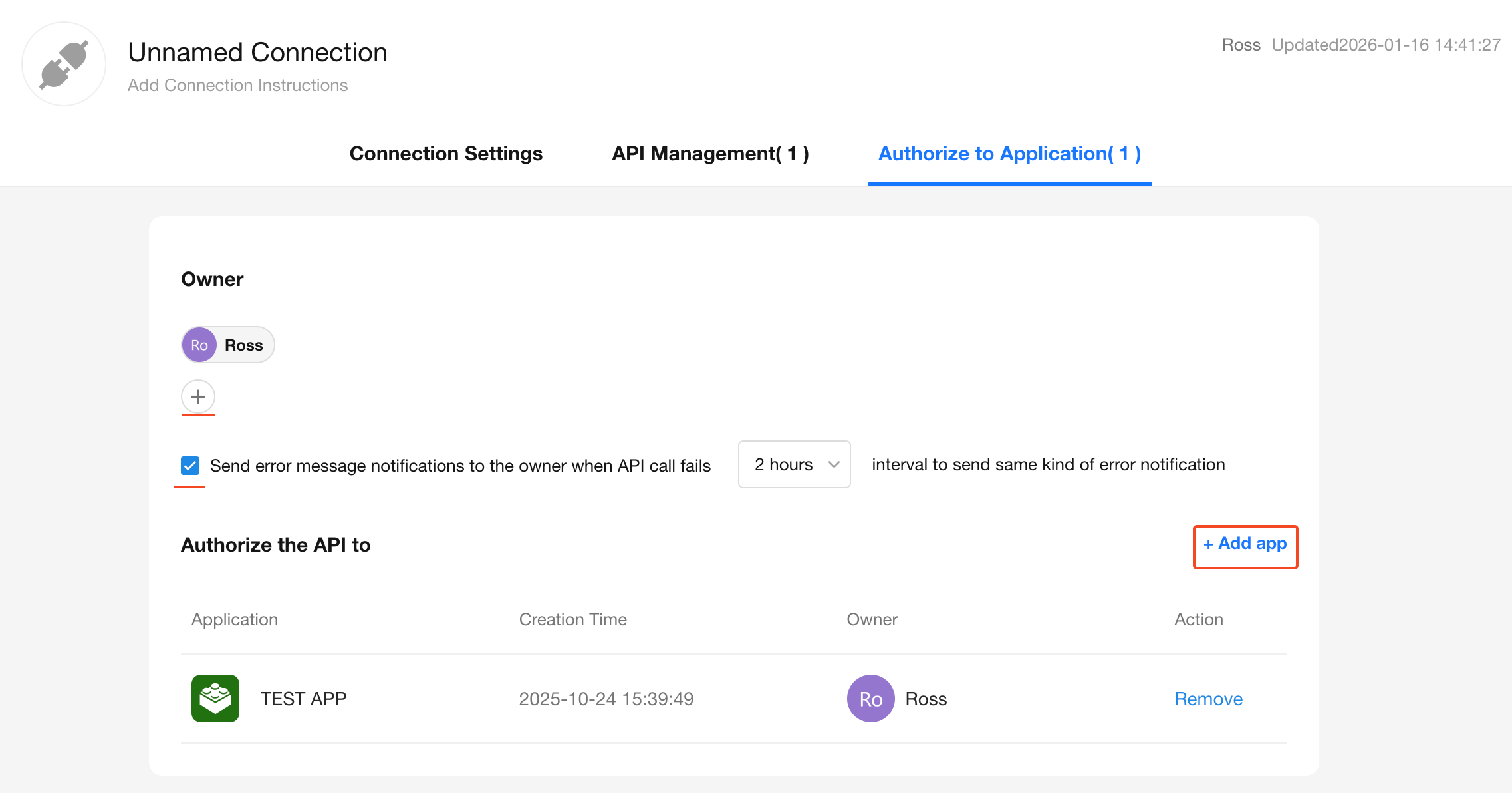
Task: Open the 2 hours interval dropdown
Action: (785, 464)
